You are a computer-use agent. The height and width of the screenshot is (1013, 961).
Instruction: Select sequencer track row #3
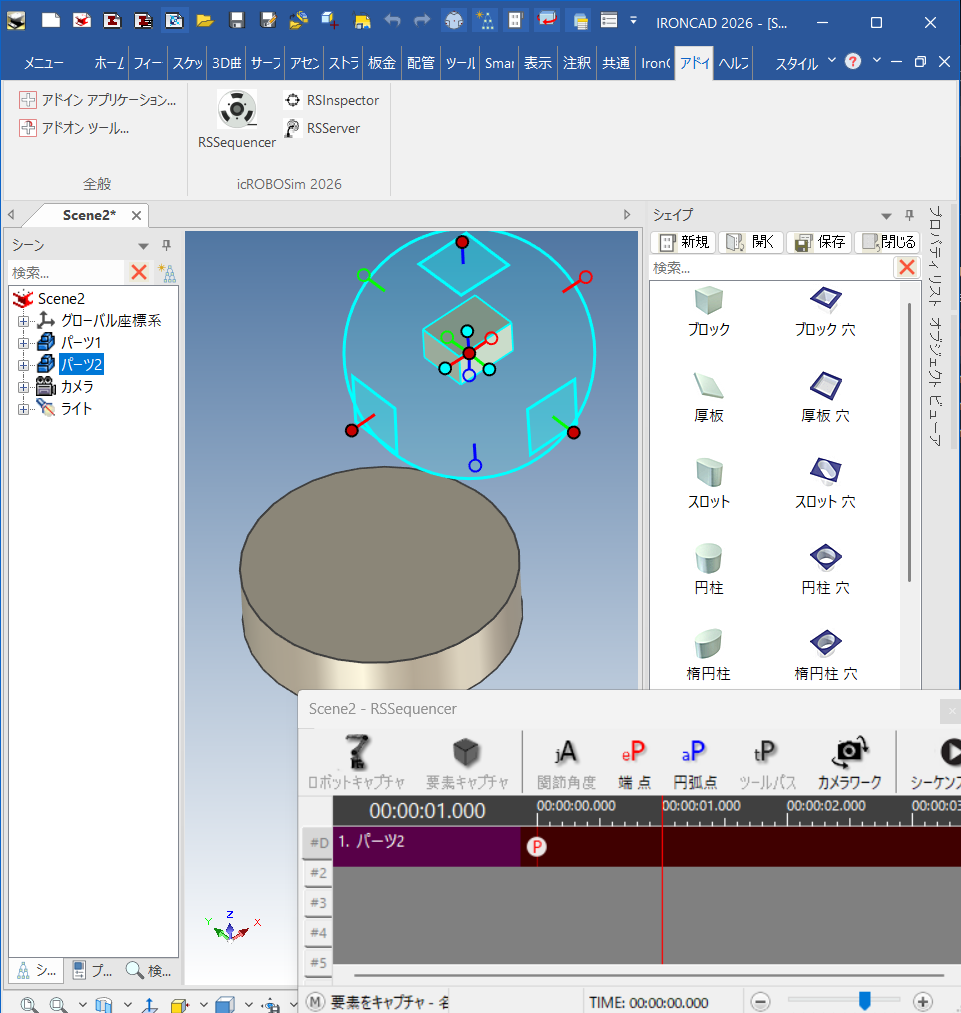[318, 903]
